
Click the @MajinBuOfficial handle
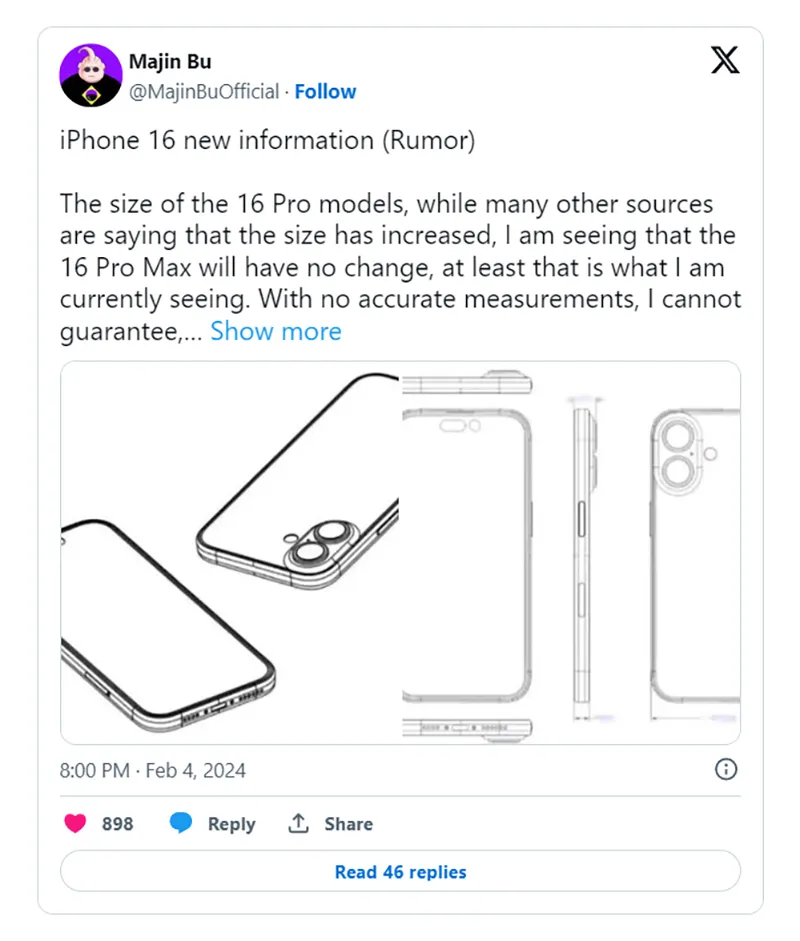[204, 92]
